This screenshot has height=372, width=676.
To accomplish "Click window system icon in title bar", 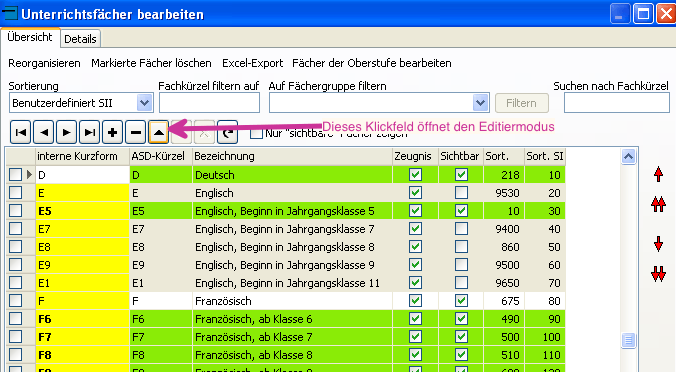I will [x=9, y=13].
